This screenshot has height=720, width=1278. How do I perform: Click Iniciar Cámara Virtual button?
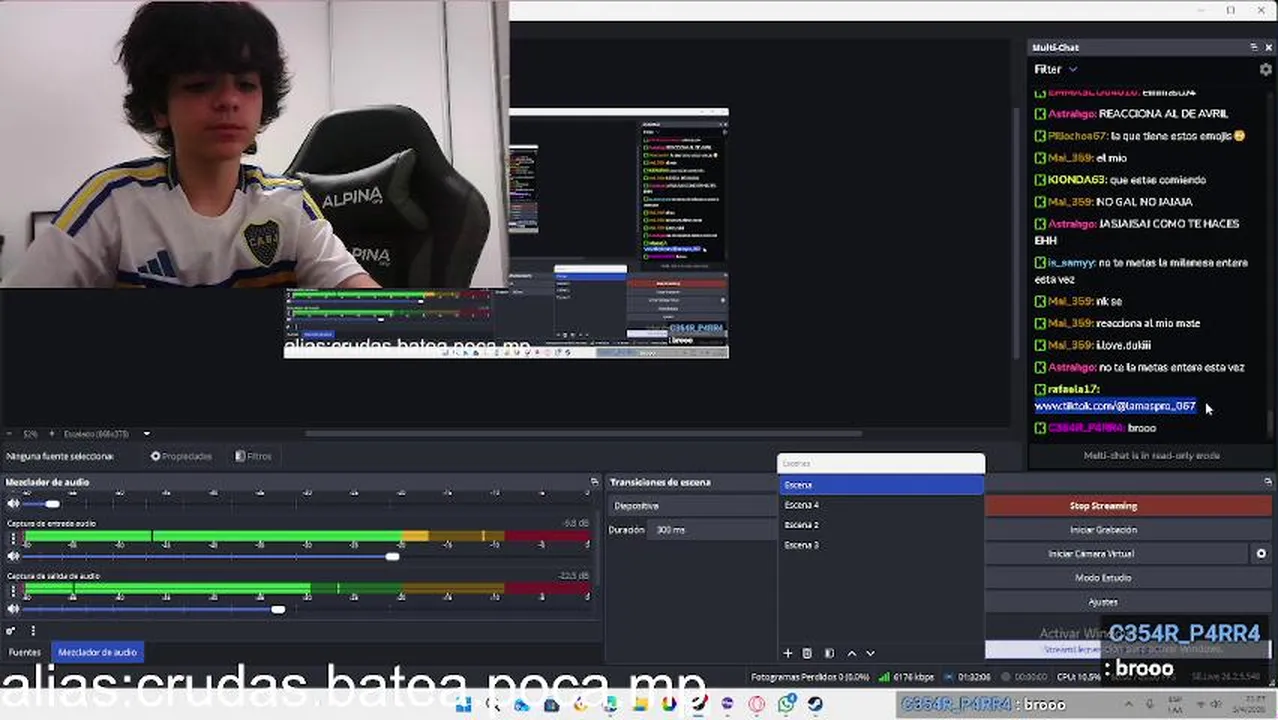click(1091, 554)
